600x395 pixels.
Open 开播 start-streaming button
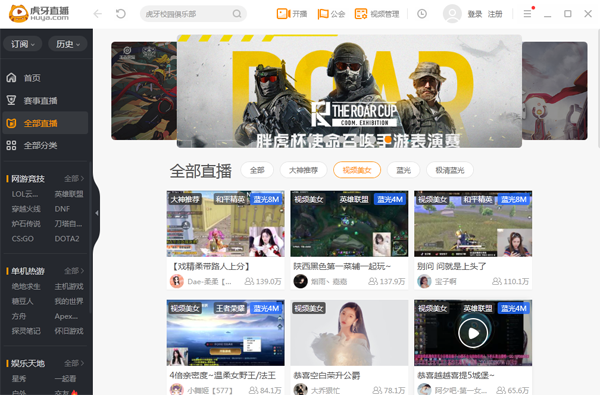click(292, 14)
